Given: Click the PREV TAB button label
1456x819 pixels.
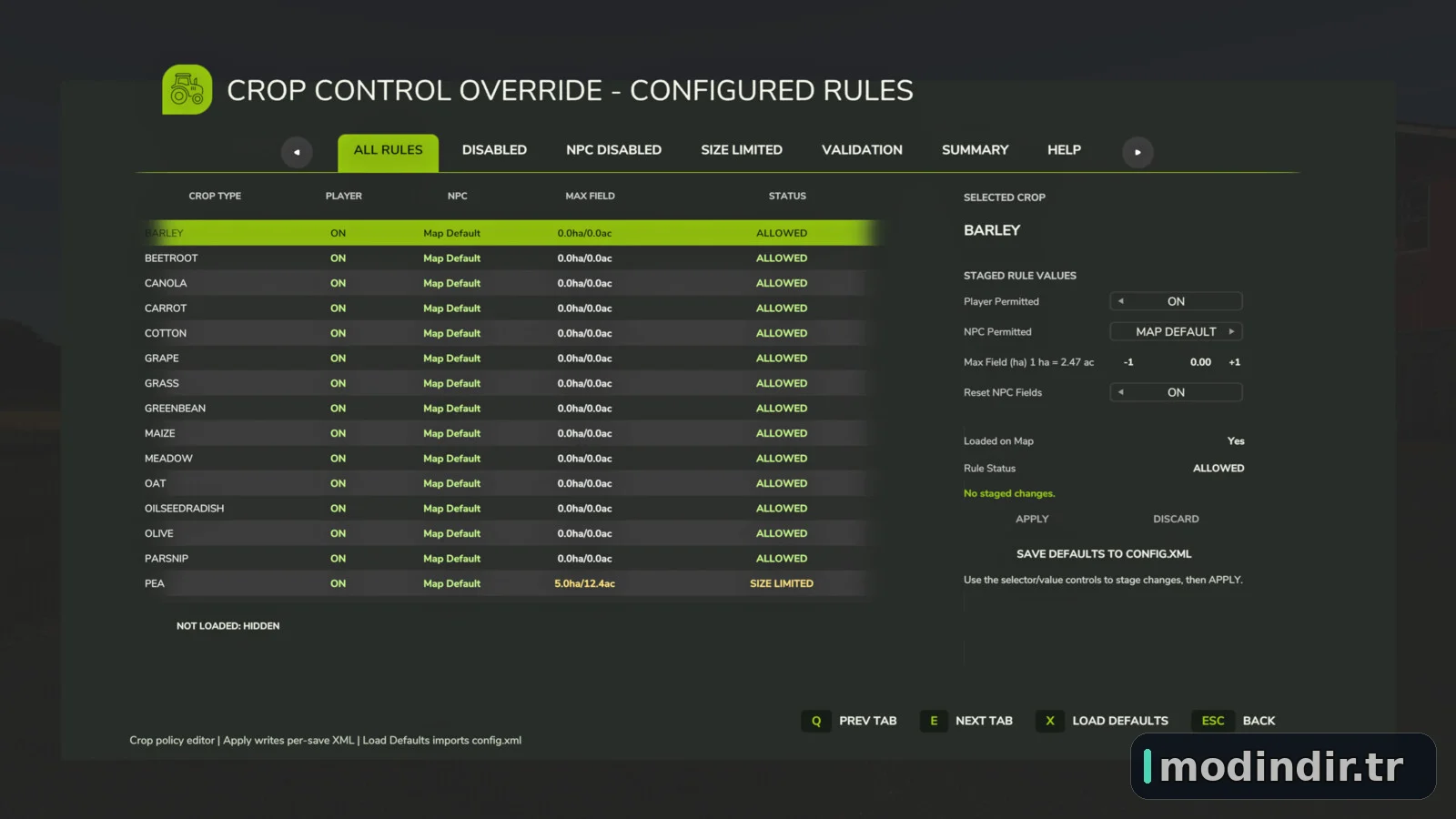Looking at the screenshot, I should 867,721.
